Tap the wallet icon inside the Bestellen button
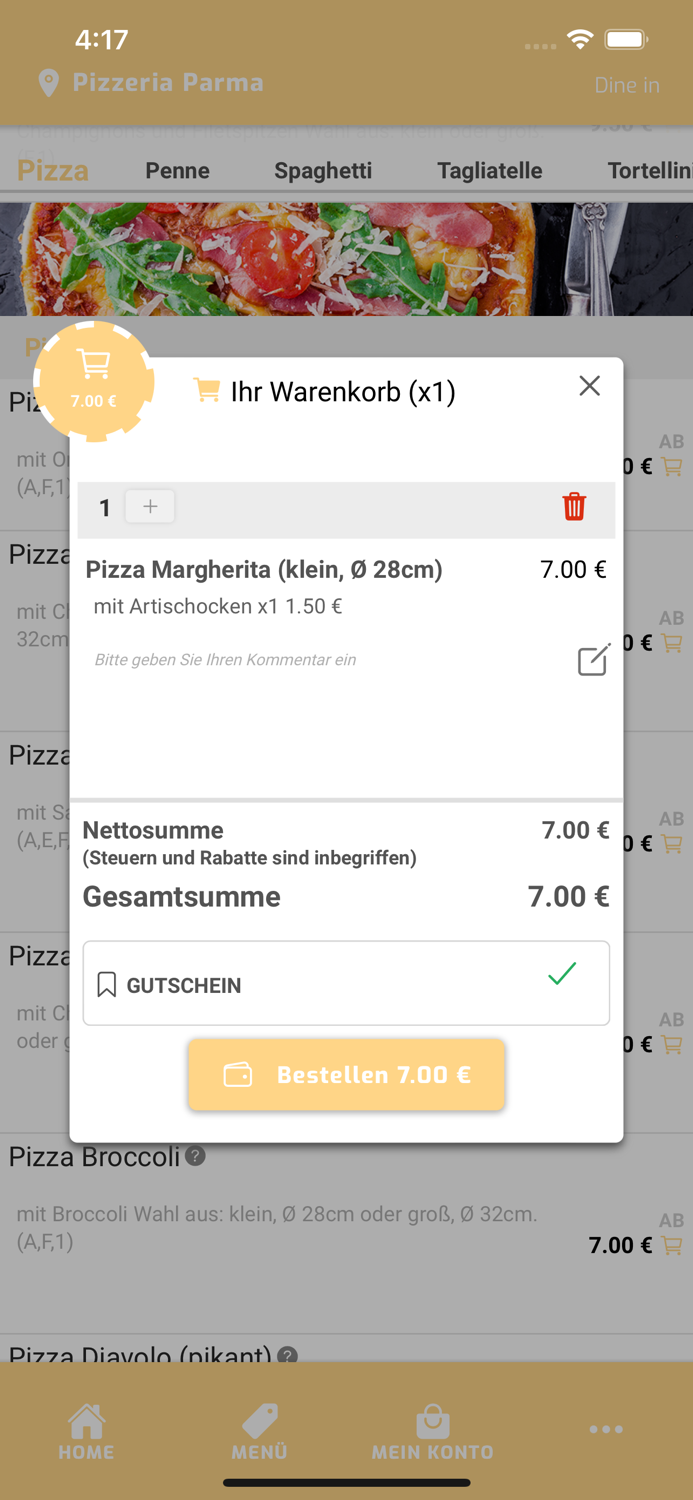 click(237, 1074)
